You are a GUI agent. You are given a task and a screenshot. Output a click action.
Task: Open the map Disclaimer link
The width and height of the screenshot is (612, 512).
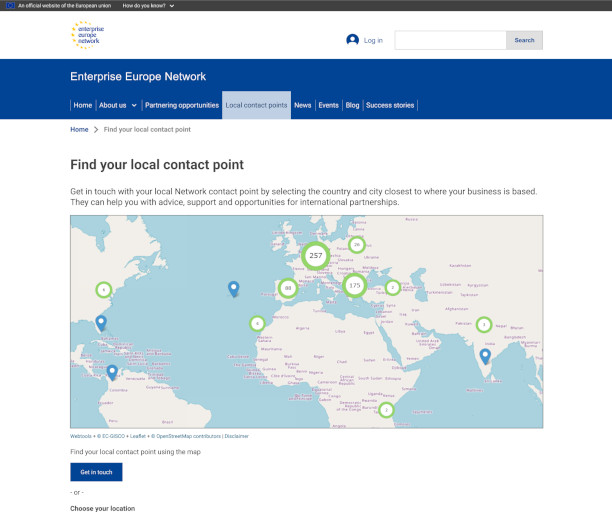click(x=237, y=436)
